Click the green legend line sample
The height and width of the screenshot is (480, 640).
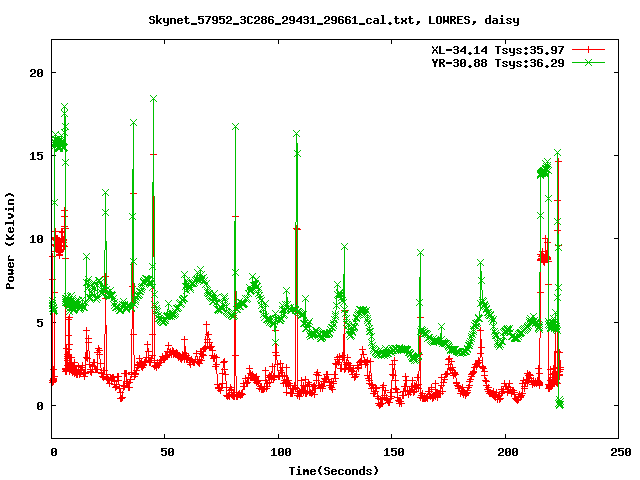[x=588, y=62]
